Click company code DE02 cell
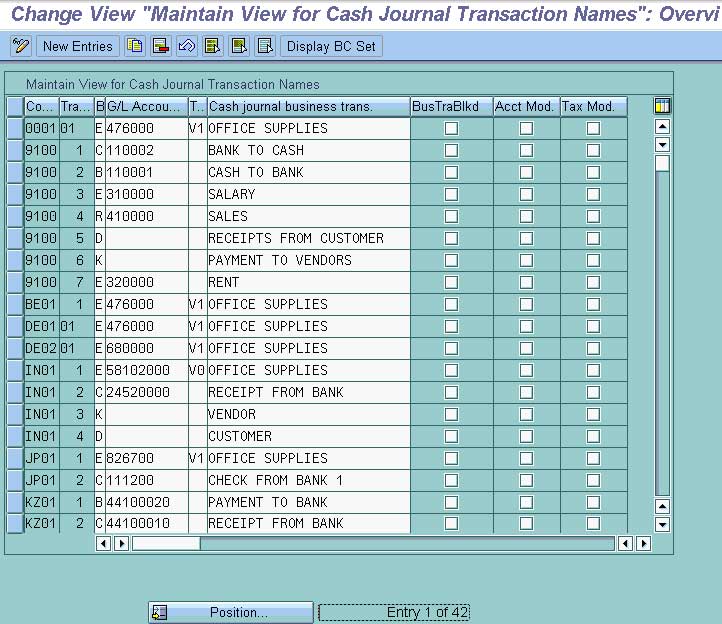 click(x=41, y=348)
